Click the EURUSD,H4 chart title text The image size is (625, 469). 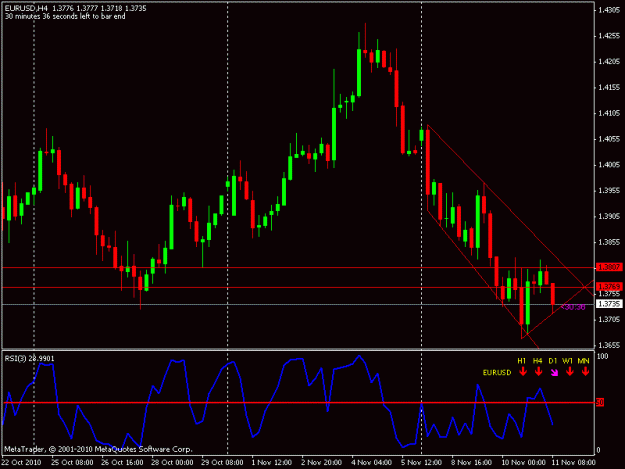point(26,8)
